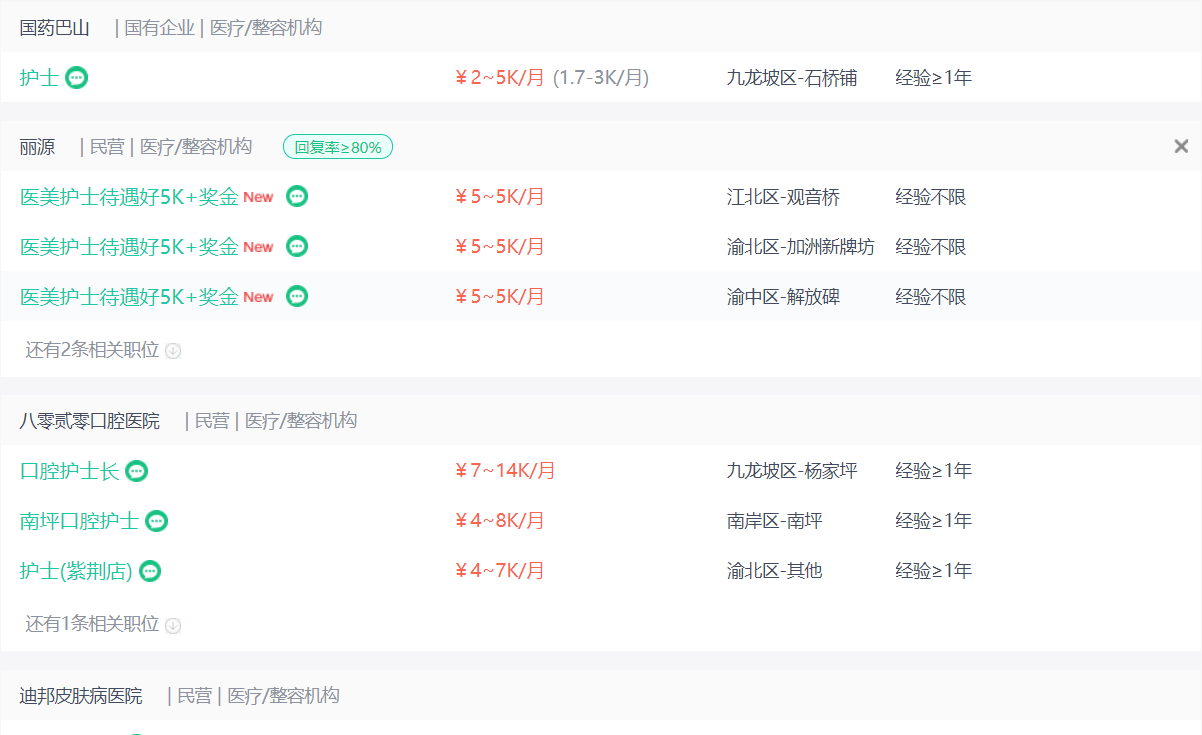Click 国有企业 | 医疗/整容机构 tag of 国药巴山
The height and width of the screenshot is (735, 1202).
click(x=223, y=28)
